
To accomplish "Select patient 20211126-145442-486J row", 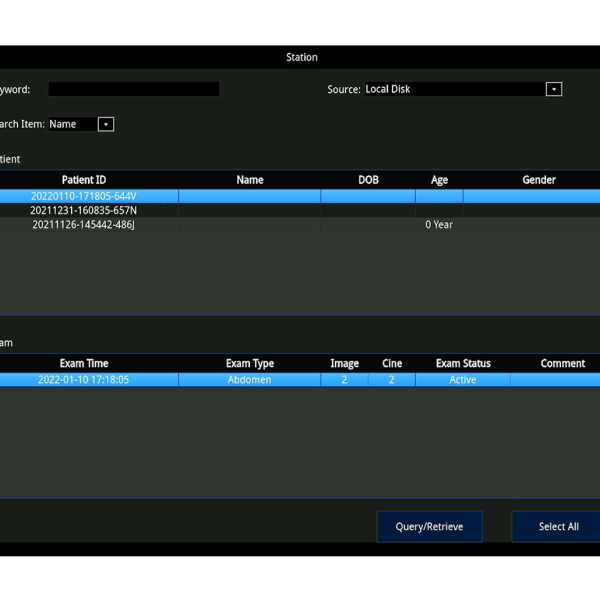I will coord(84,225).
